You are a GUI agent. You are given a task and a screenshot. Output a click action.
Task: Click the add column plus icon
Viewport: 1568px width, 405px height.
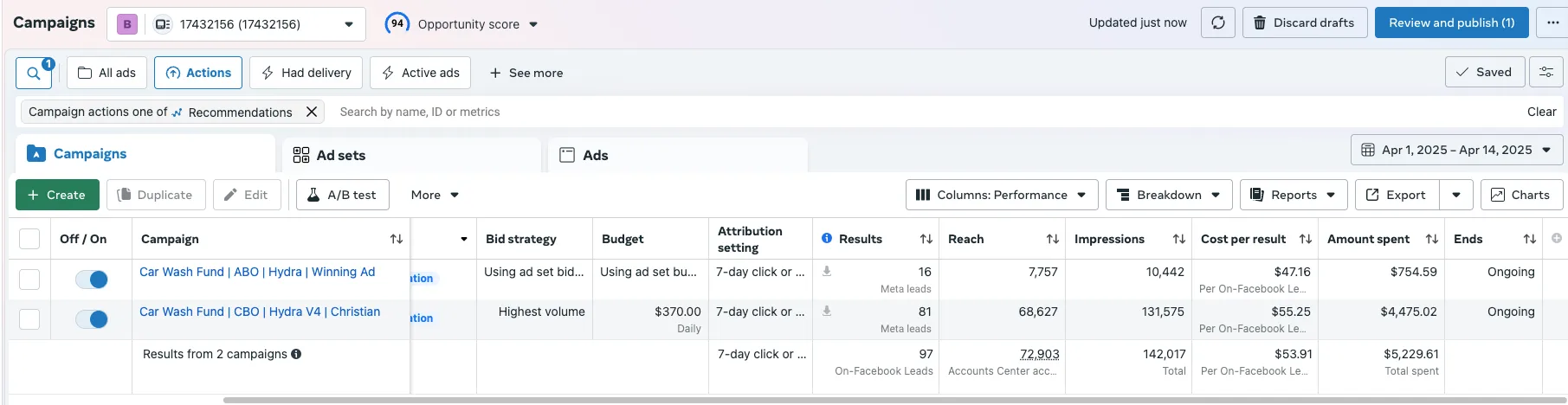tap(1557, 238)
